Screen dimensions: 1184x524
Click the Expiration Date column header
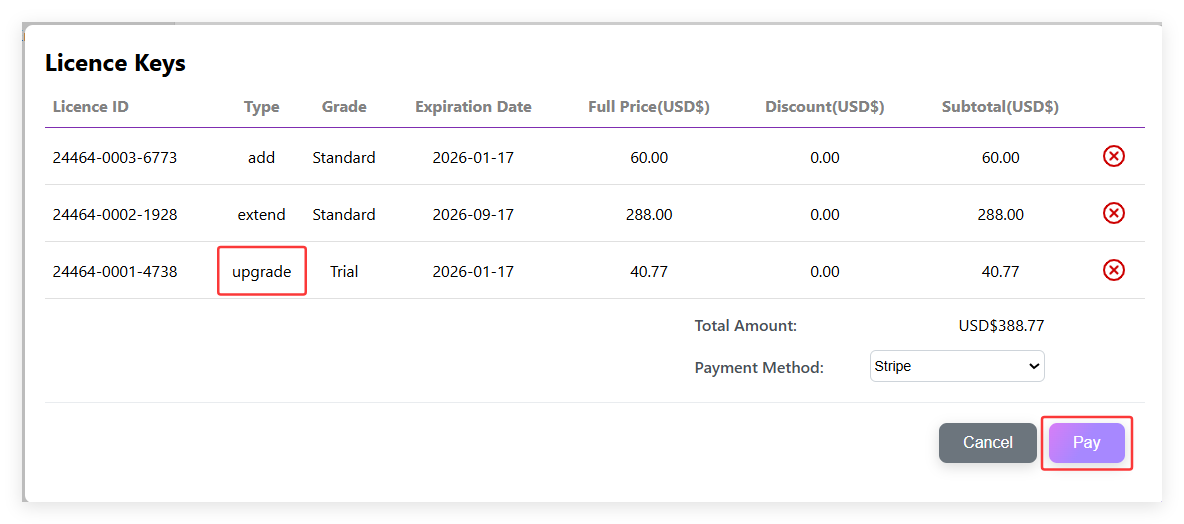coord(473,107)
